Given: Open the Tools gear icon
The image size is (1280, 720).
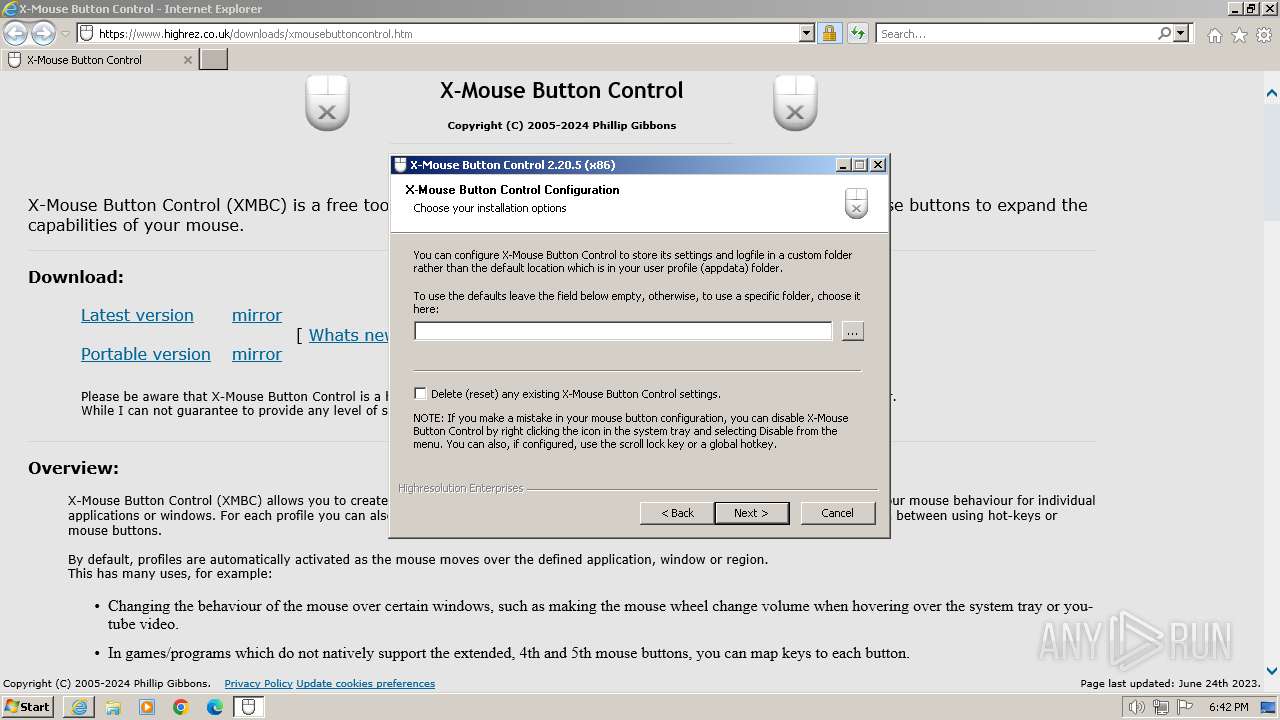Looking at the screenshot, I should point(1264,35).
